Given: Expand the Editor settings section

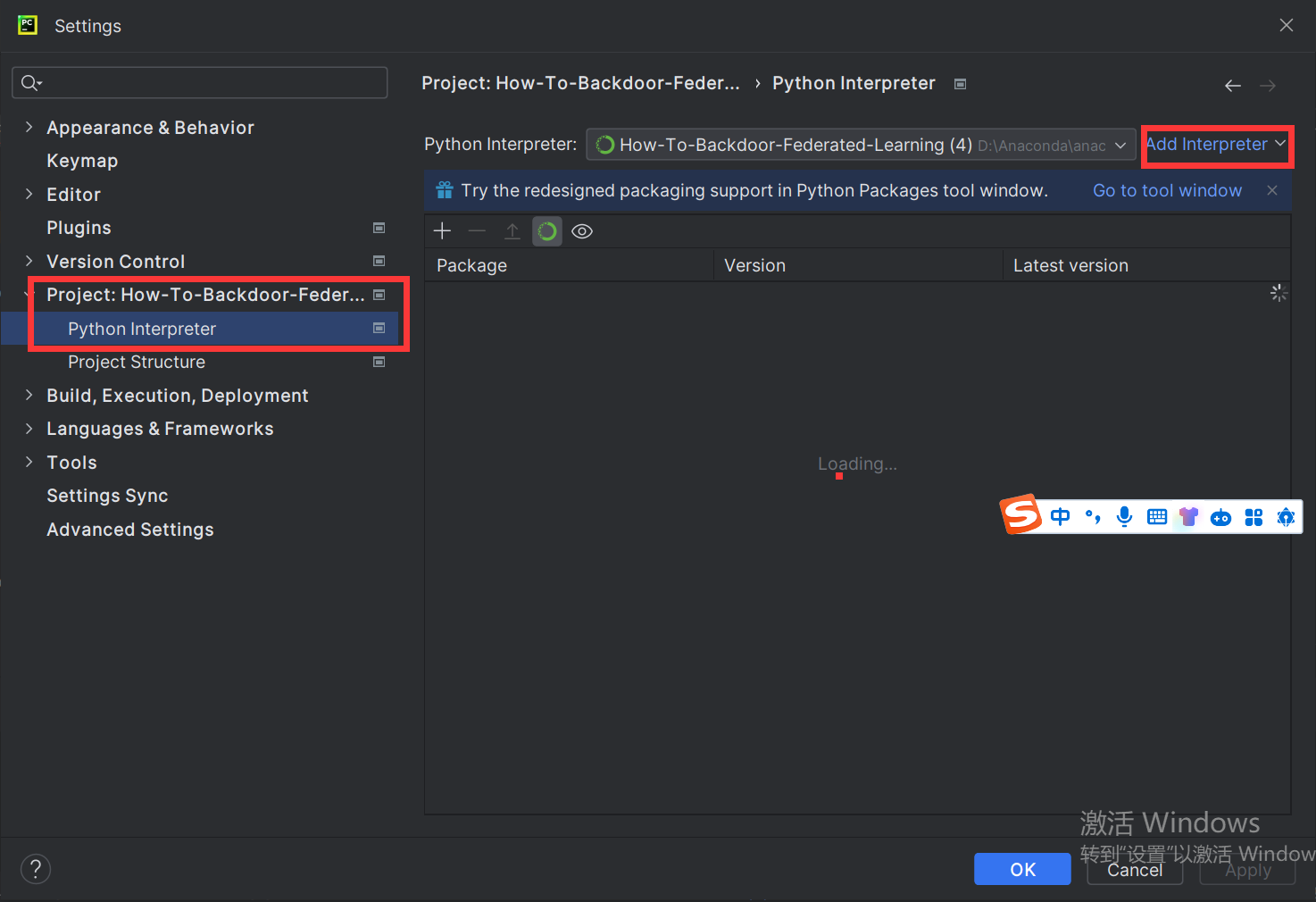Looking at the screenshot, I should pos(29,194).
